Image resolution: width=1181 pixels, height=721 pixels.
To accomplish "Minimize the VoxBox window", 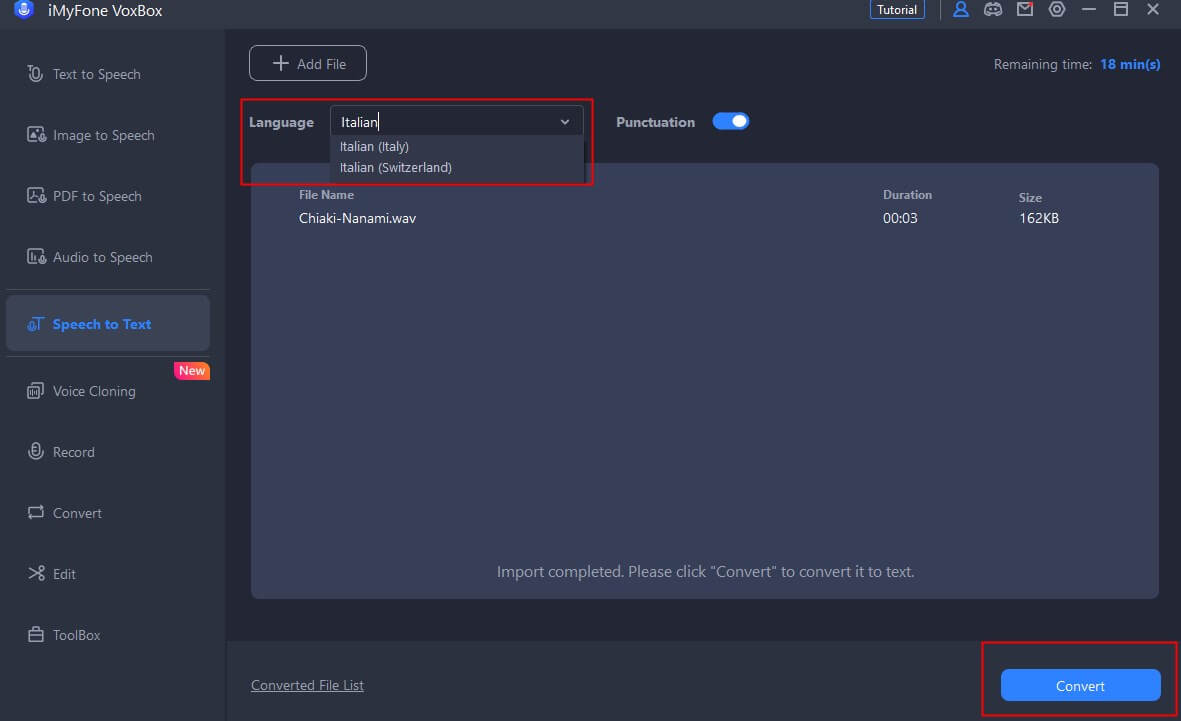I will (1088, 9).
